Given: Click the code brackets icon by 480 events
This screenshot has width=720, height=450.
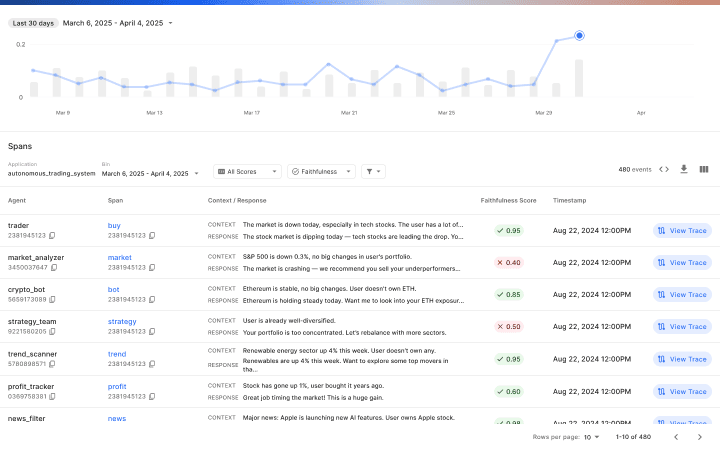Looking at the screenshot, I should coord(664,169).
